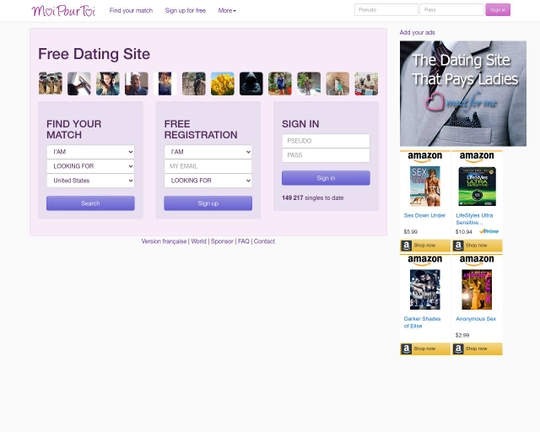Click the MoiPourToi logo
The image size is (540, 432).
pyautogui.click(x=63, y=11)
